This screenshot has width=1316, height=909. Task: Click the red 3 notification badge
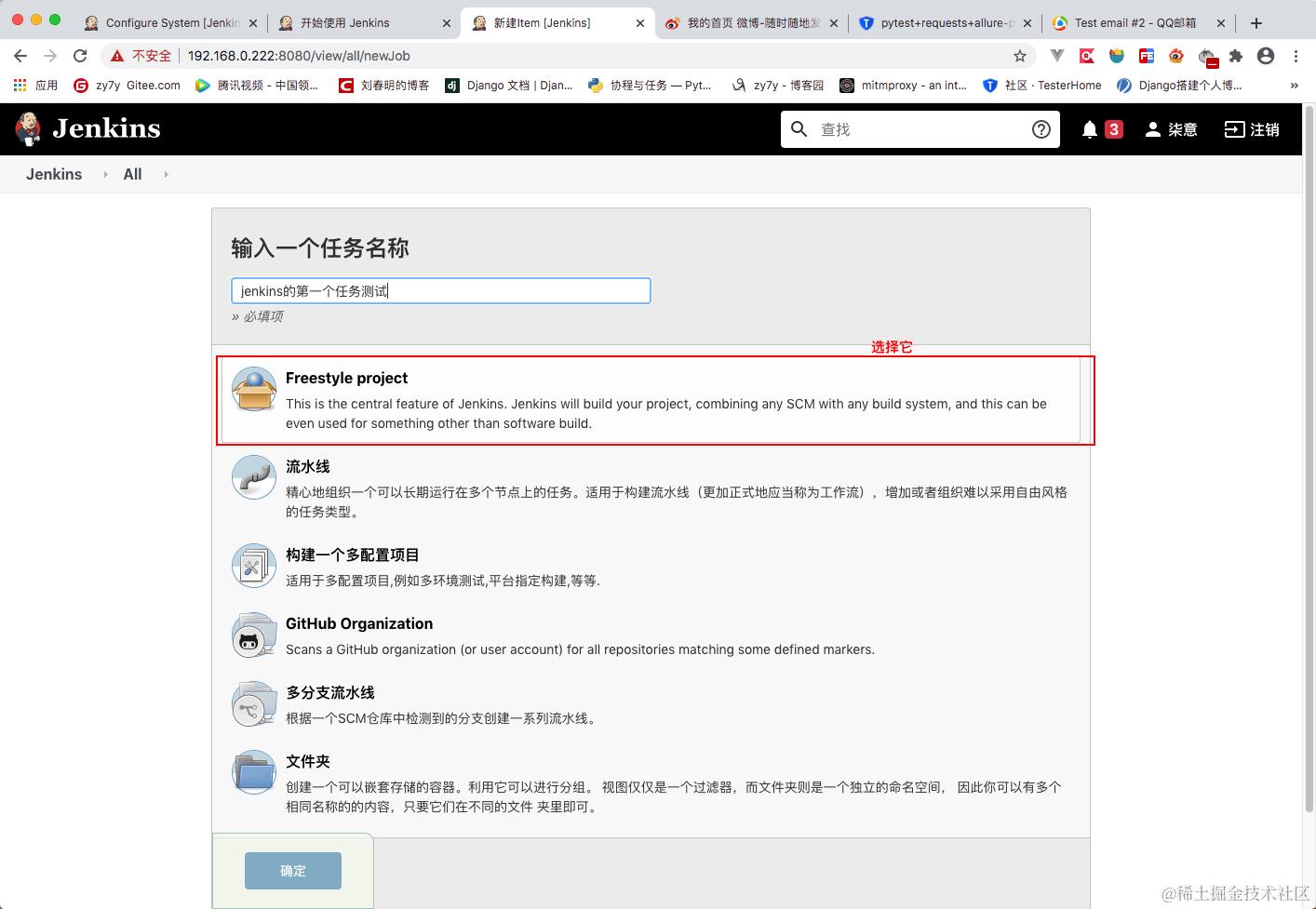(x=1113, y=129)
